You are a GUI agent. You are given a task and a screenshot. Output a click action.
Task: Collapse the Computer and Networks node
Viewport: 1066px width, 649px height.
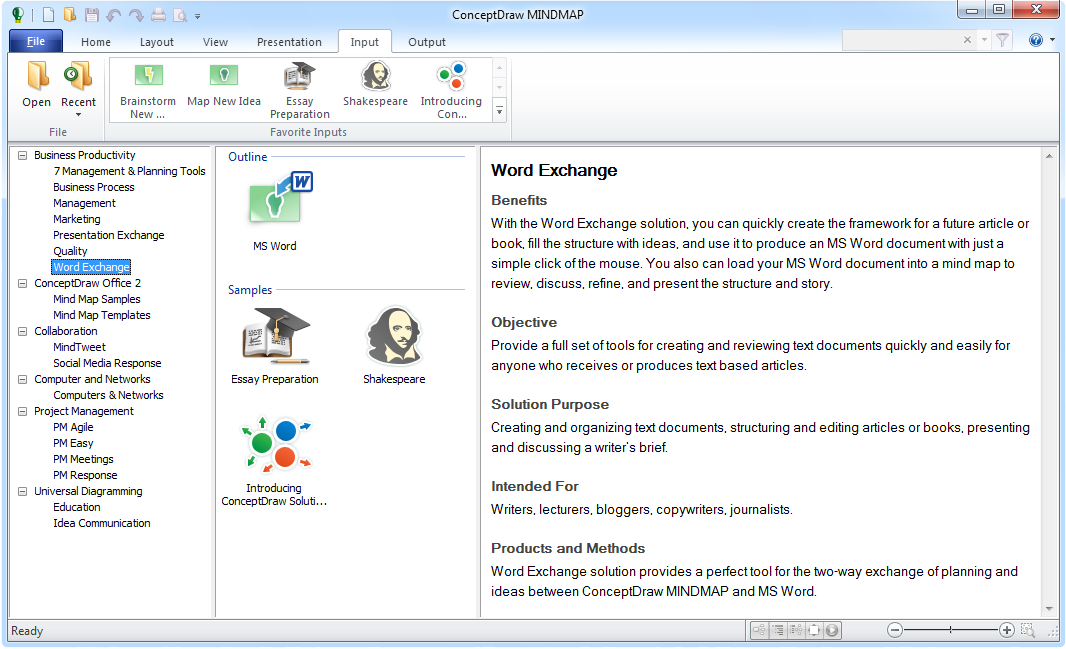22,379
